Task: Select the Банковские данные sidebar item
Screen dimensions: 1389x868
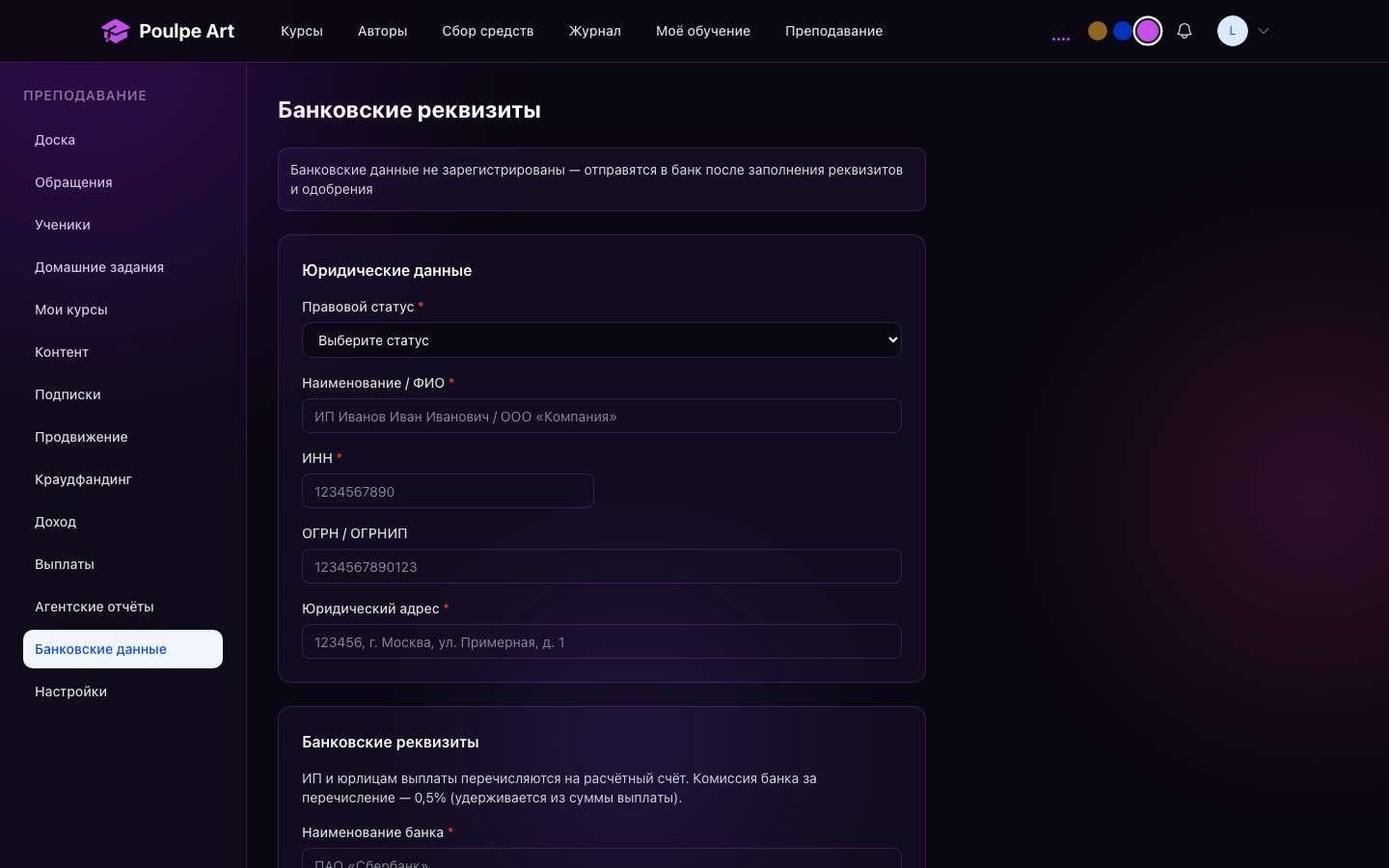Action: pyautogui.click(x=123, y=649)
